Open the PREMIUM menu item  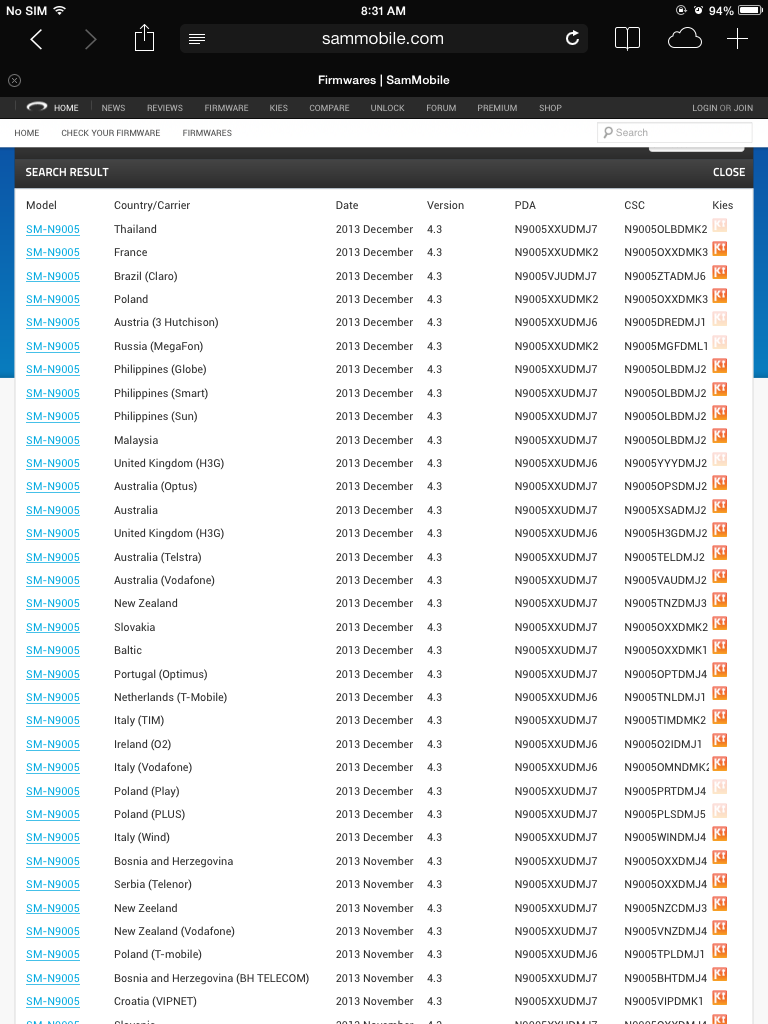pos(497,108)
